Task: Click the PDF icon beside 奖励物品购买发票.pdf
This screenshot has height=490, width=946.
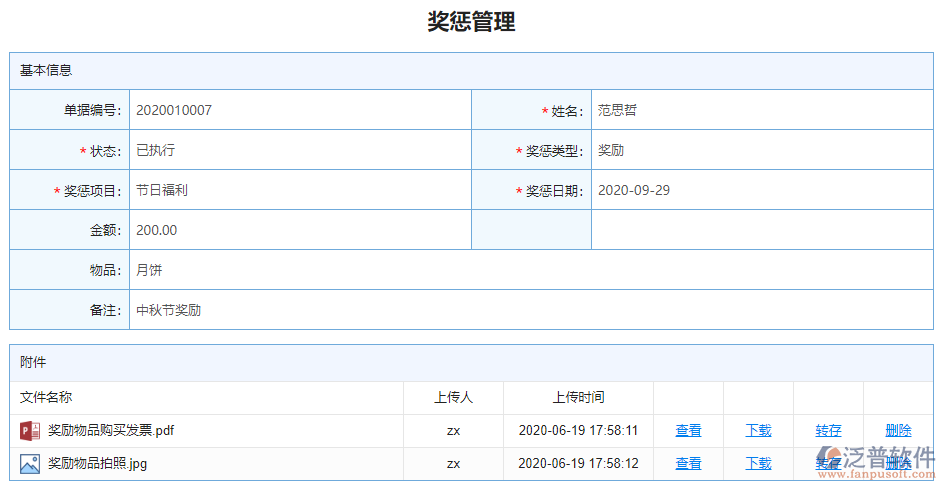Action: coord(30,431)
